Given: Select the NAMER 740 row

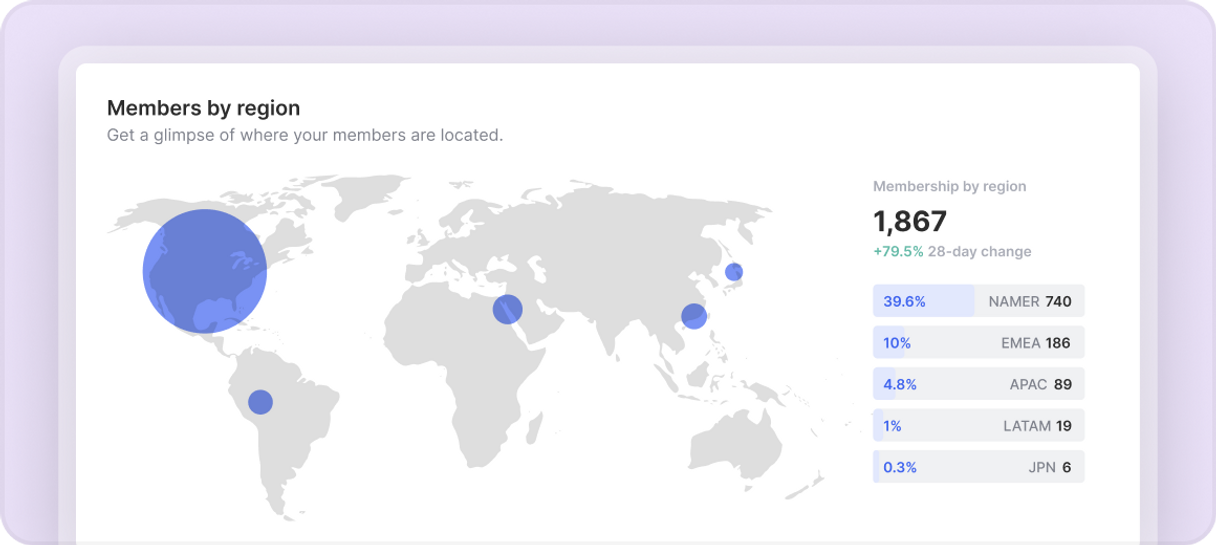Looking at the screenshot, I should (979, 301).
